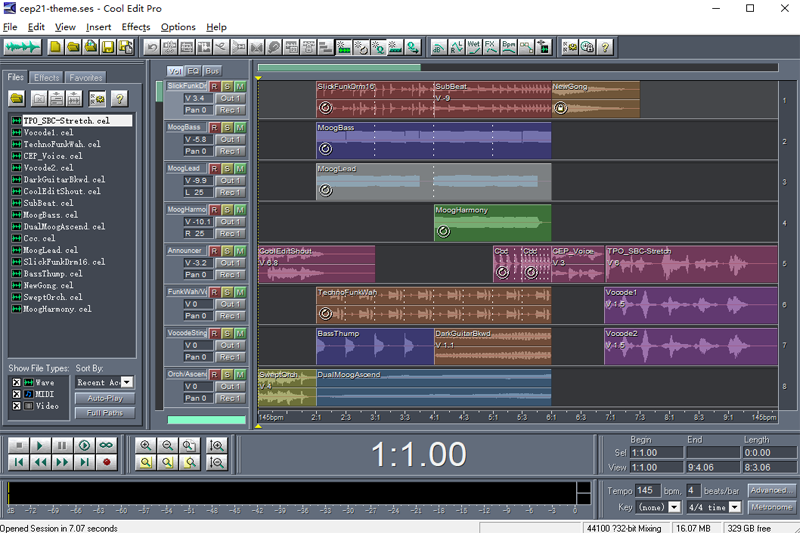Open the Key dropdown
Screen dimensions: 800x533
pos(674,507)
